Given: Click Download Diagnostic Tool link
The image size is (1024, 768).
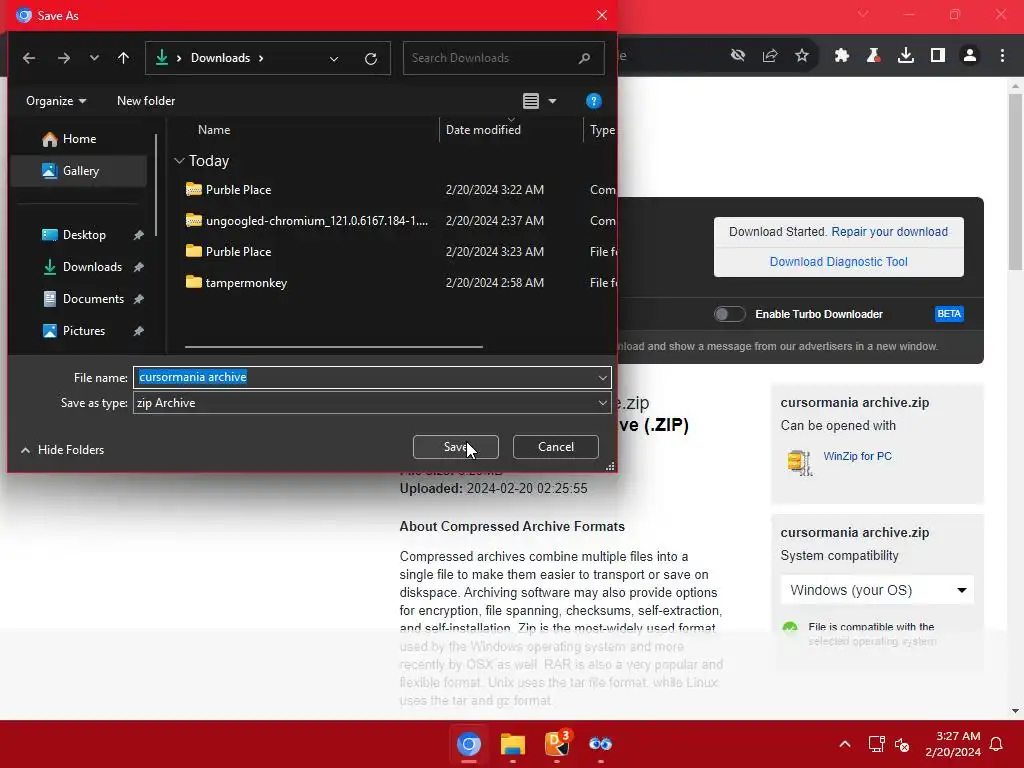Looking at the screenshot, I should (839, 262).
